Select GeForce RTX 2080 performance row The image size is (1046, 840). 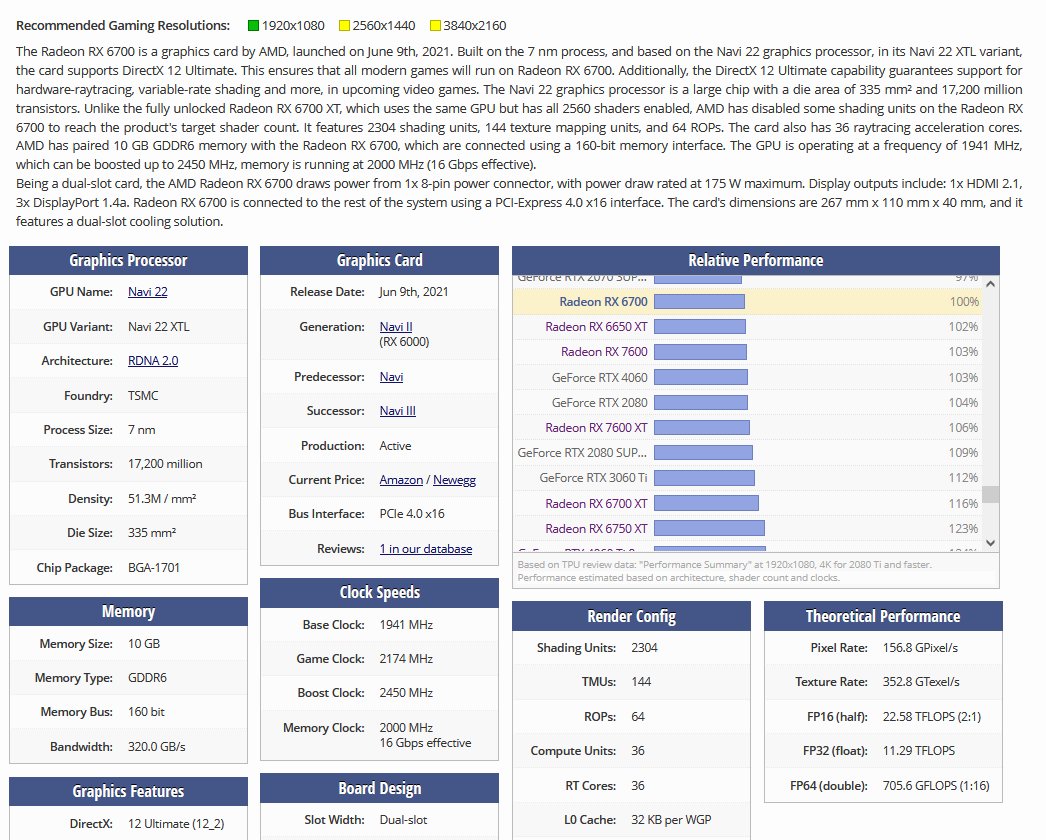(x=747, y=402)
